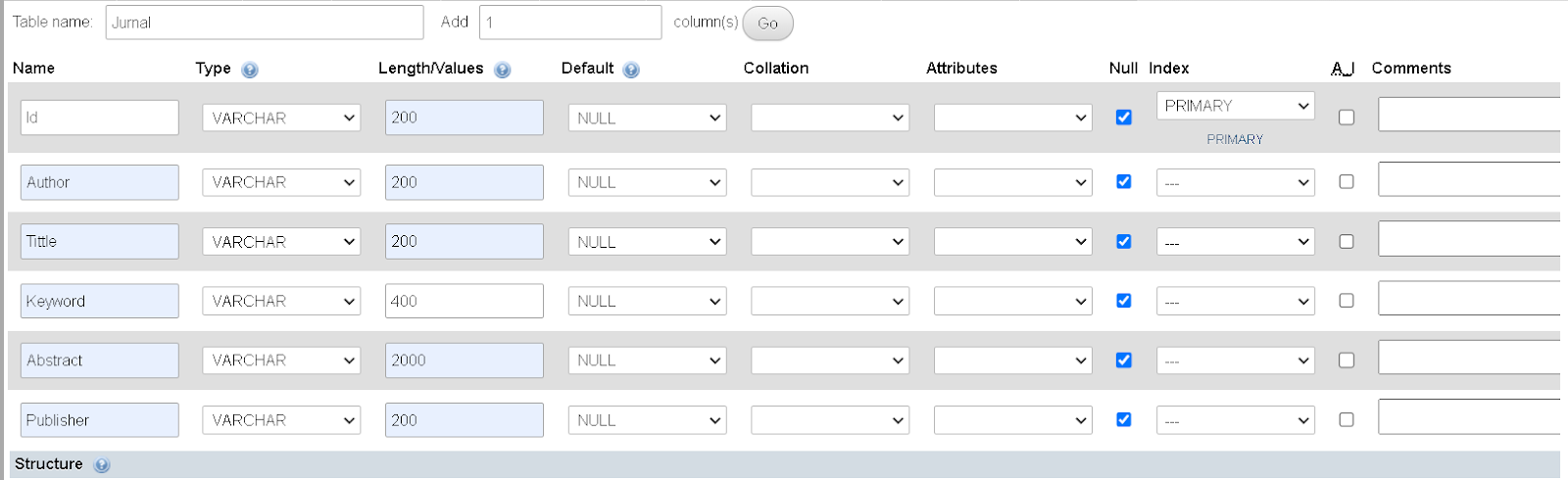Expand the Default dropdown for Abstract
The image size is (1568, 480).
[x=647, y=360]
